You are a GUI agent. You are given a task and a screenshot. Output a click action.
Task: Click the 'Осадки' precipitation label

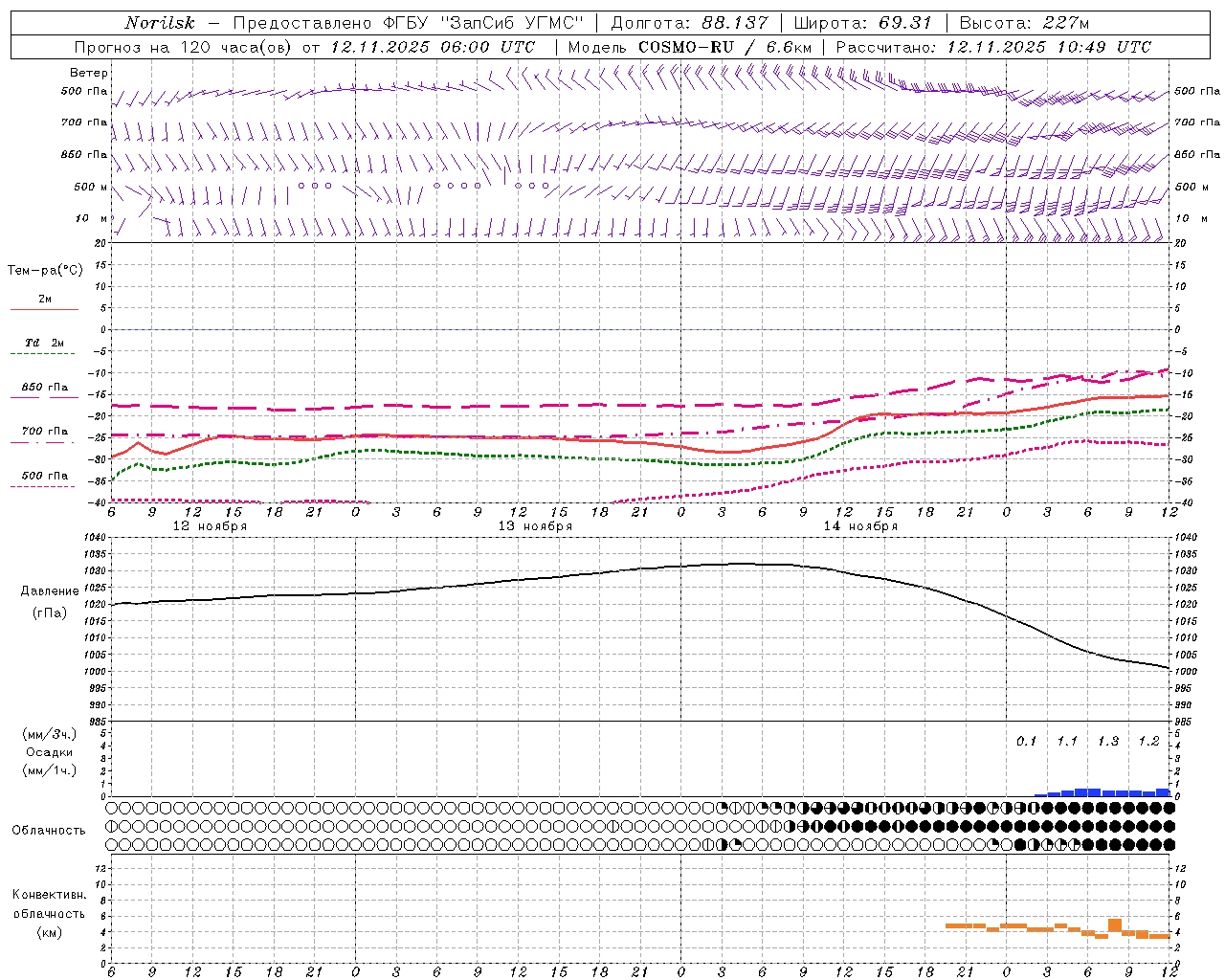[50, 752]
